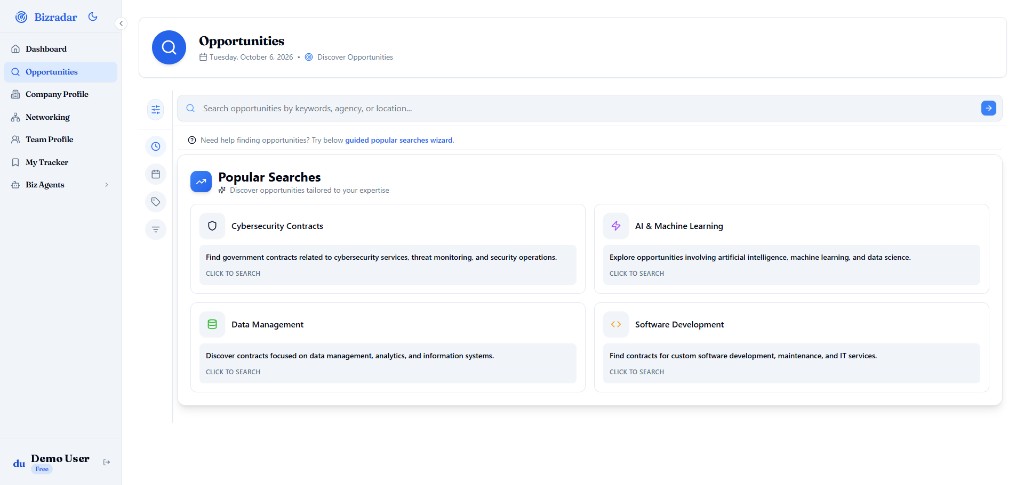Open Company Profile from the sidebar
Screen dimensions: 1024x485
tap(60, 95)
